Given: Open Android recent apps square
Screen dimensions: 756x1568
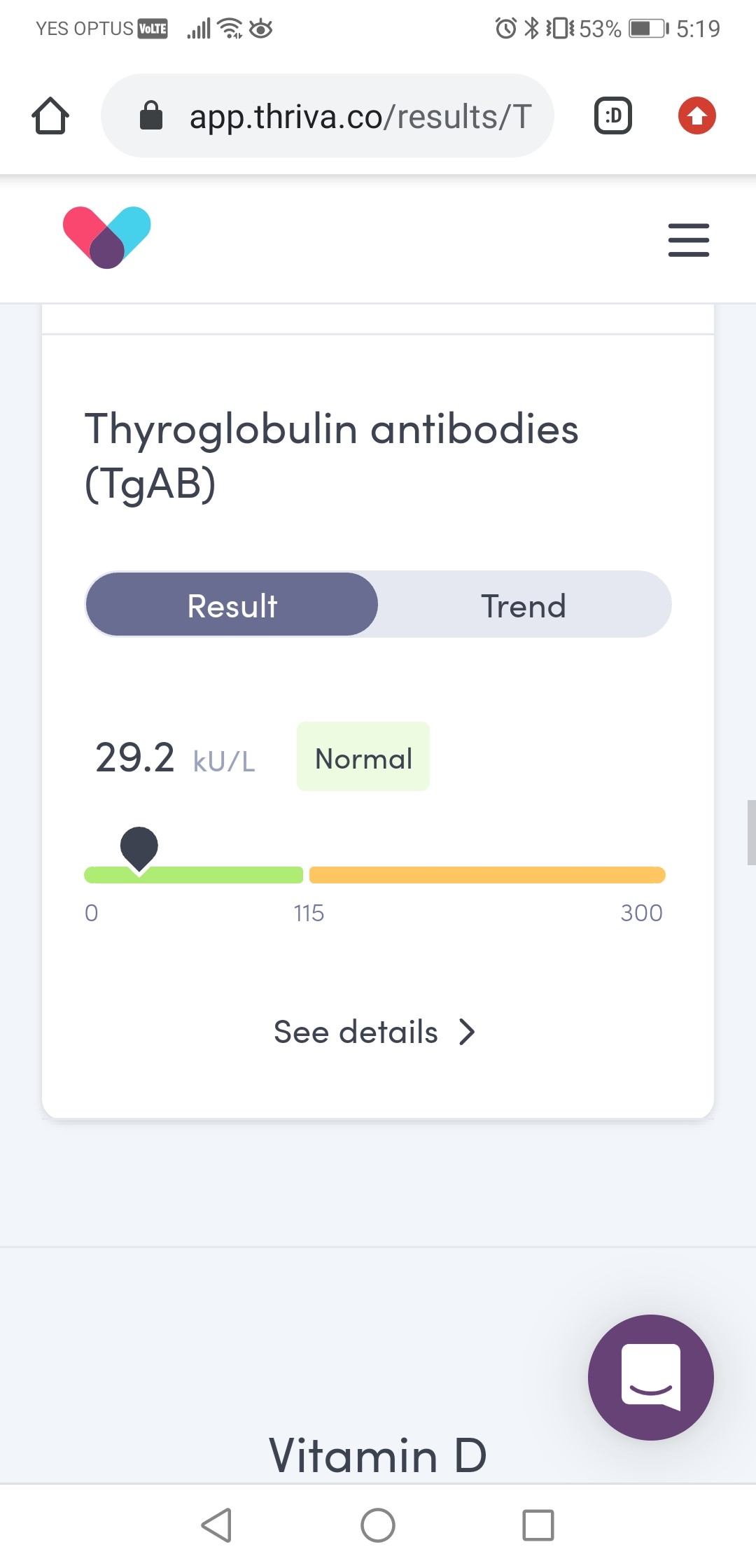Looking at the screenshot, I should click(538, 1525).
